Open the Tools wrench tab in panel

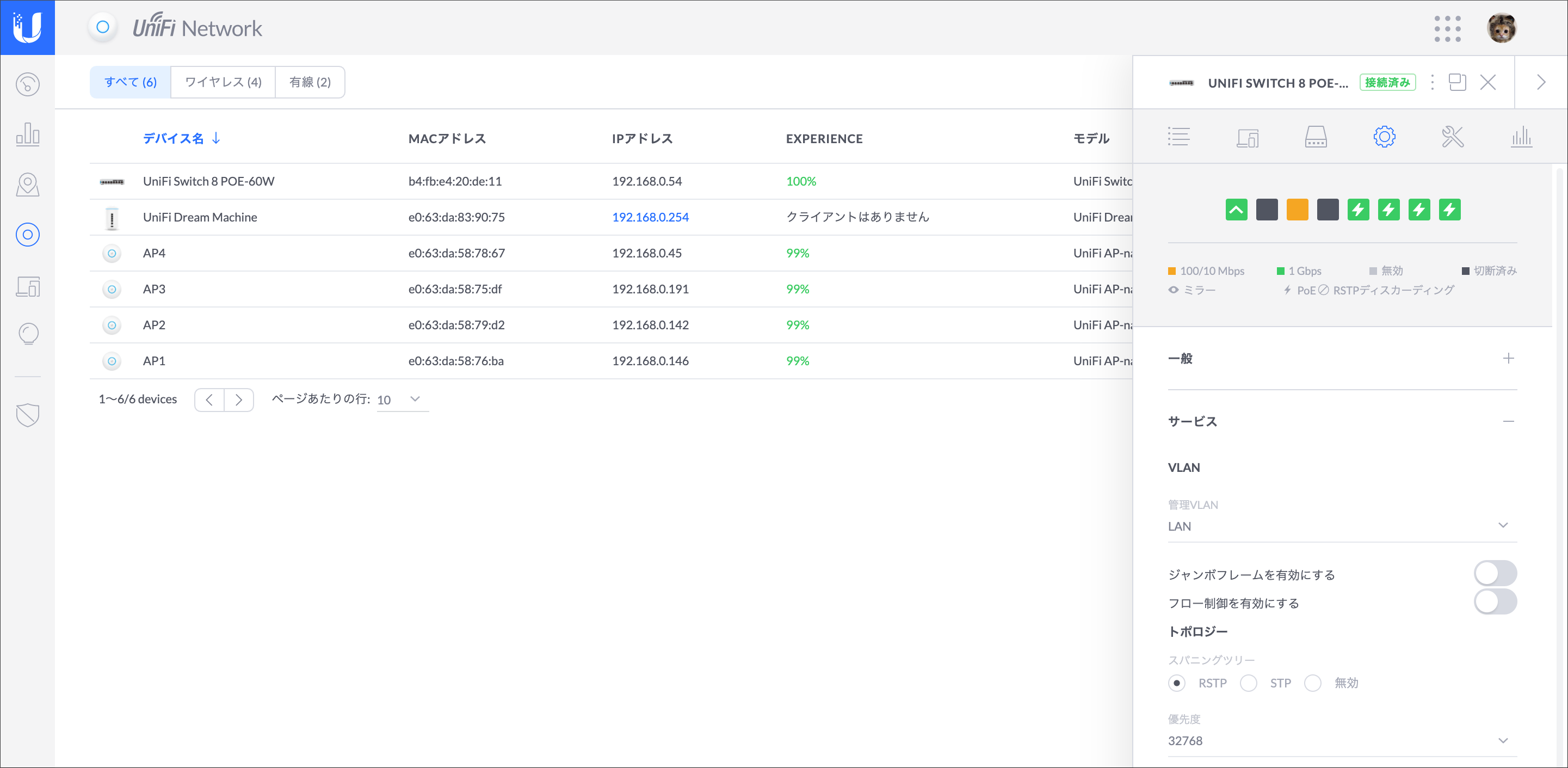tap(1453, 137)
